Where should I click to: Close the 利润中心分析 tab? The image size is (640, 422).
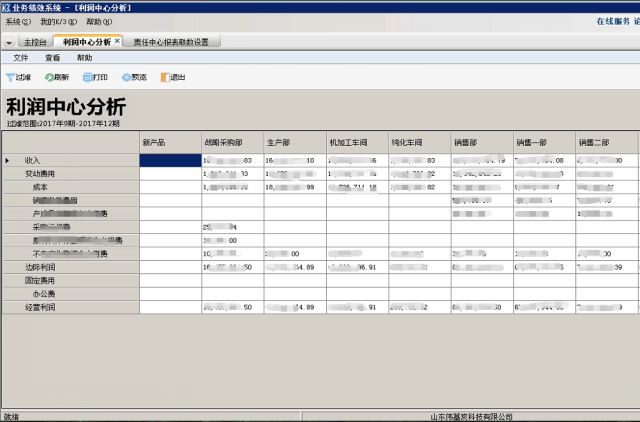click(x=117, y=41)
